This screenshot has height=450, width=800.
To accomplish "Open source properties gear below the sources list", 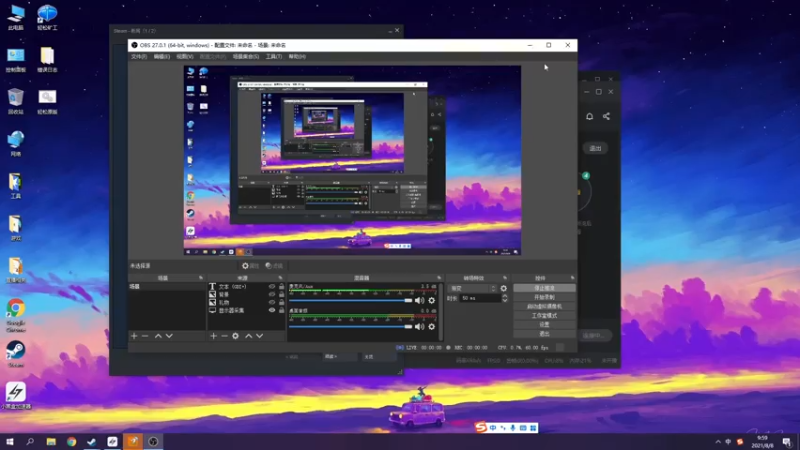I will coord(235,336).
